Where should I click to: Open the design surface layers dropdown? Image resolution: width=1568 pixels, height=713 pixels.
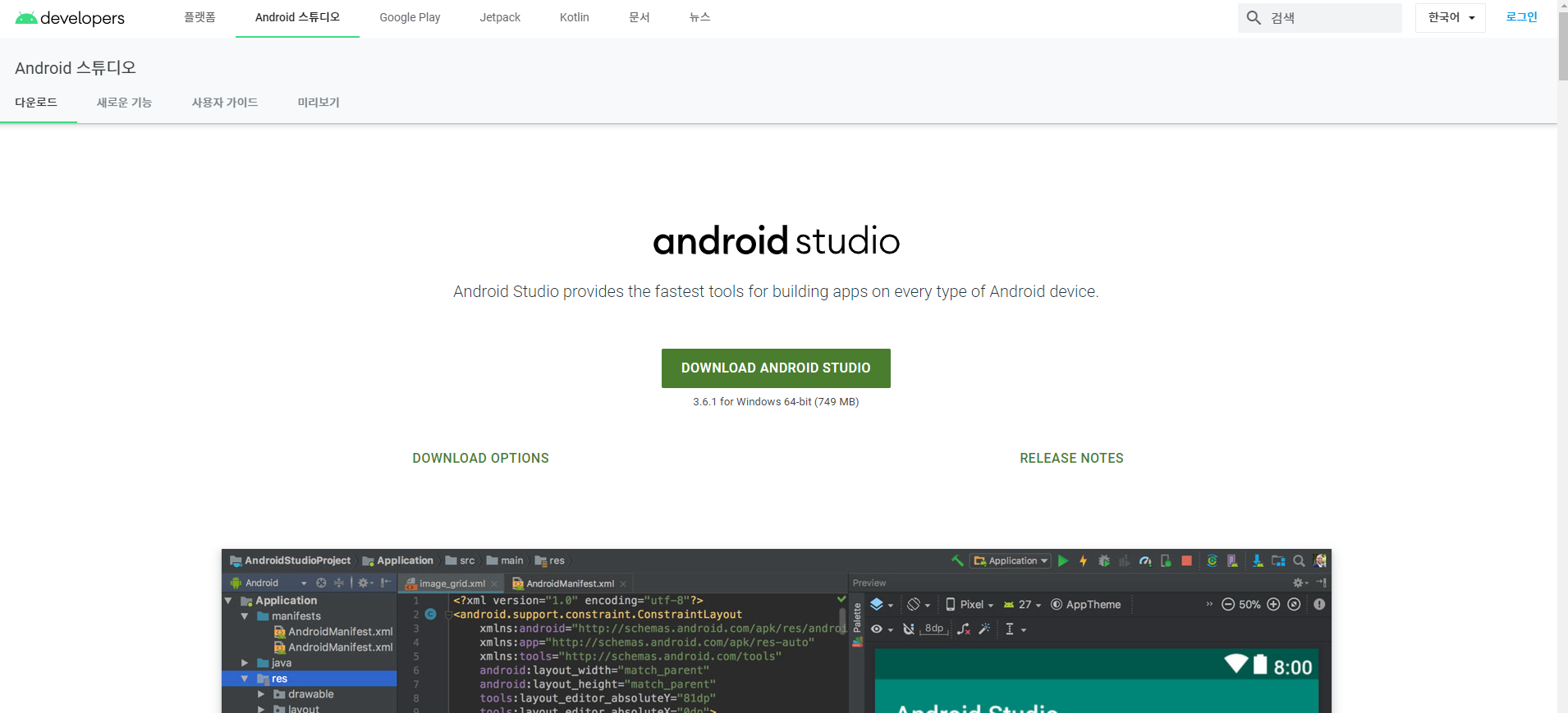coord(882,605)
